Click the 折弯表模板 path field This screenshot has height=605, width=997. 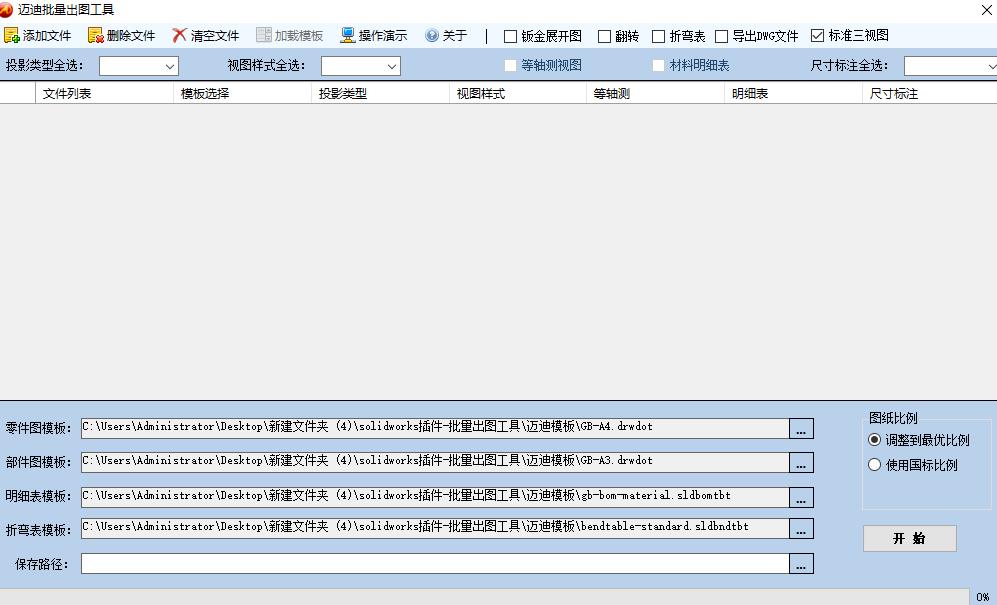(435, 528)
